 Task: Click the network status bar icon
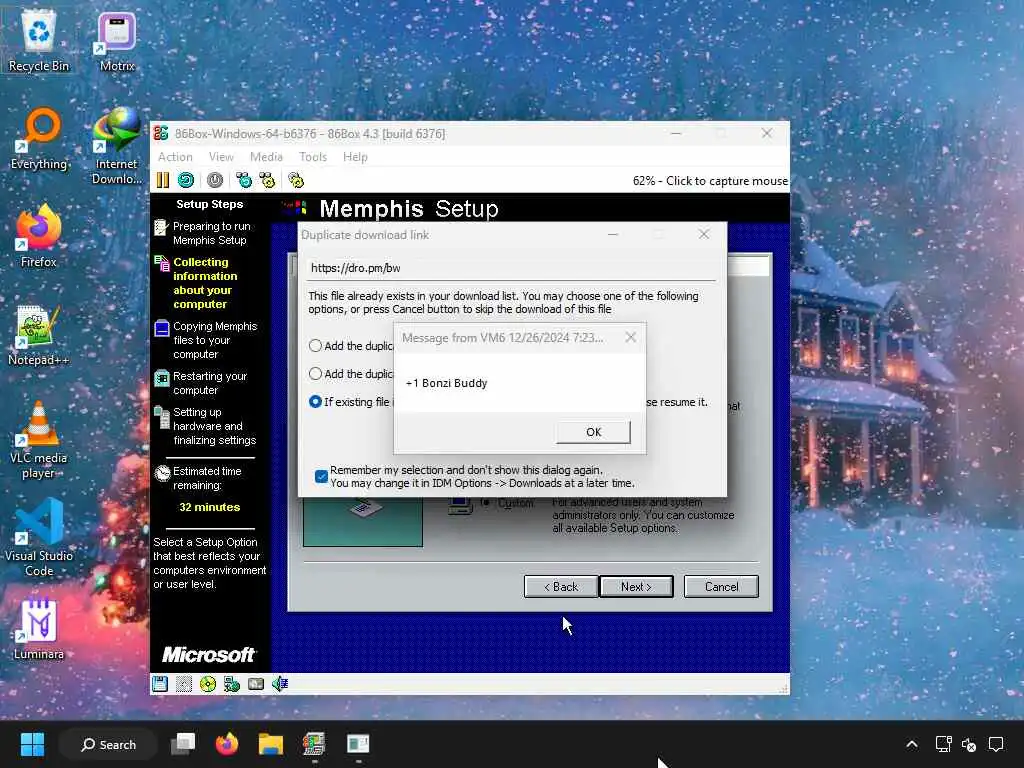pos(232,684)
